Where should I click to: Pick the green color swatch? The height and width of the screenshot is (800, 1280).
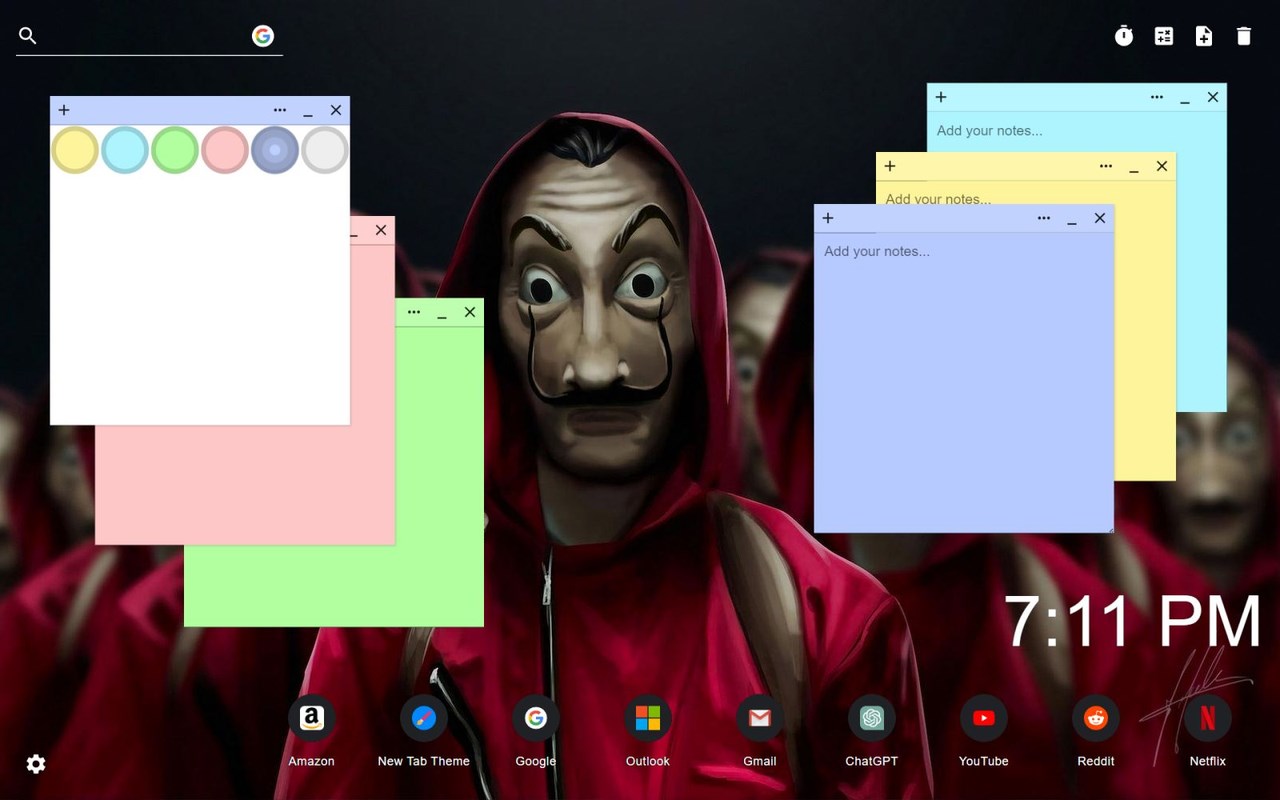click(x=175, y=150)
